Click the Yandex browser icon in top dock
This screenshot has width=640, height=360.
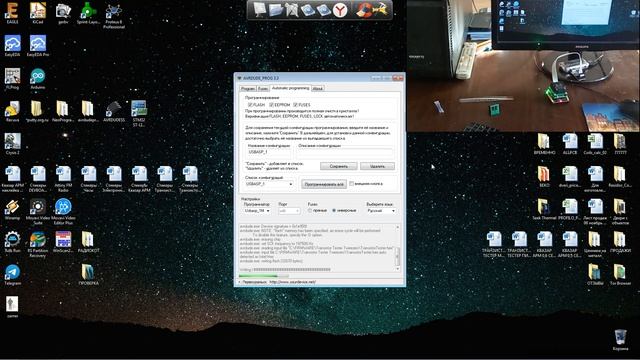[340, 10]
